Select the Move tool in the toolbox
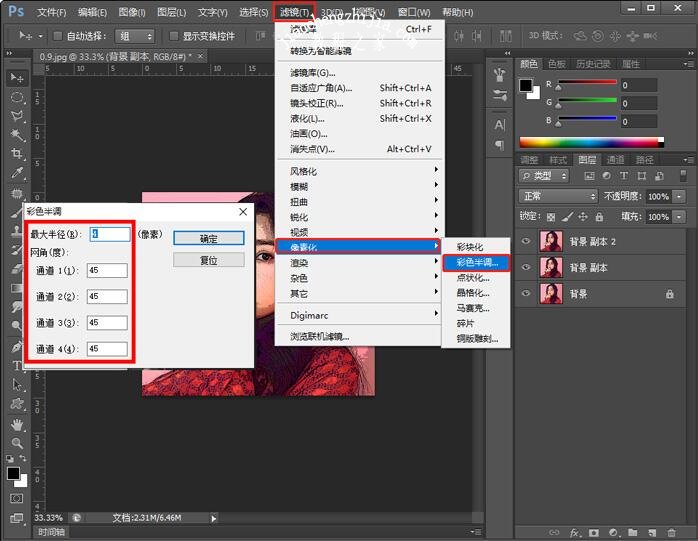The image size is (698, 541). pos(17,77)
